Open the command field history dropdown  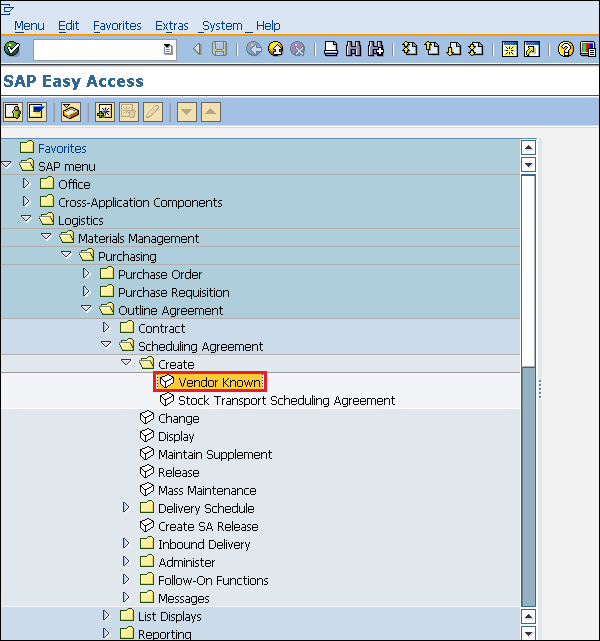168,49
